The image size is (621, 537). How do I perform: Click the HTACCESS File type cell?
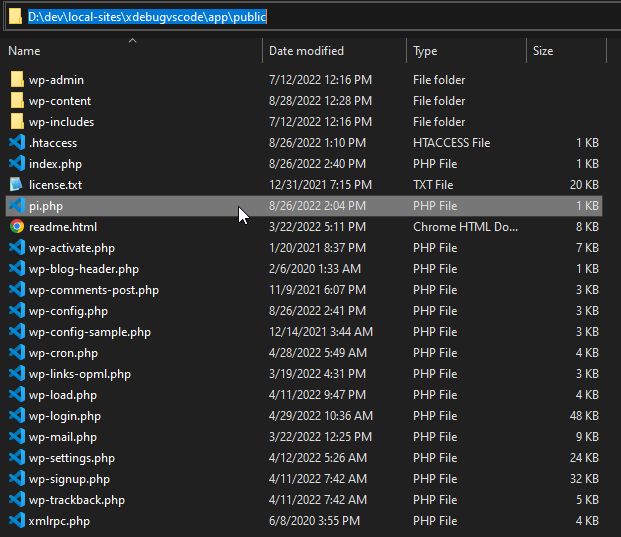(451, 143)
